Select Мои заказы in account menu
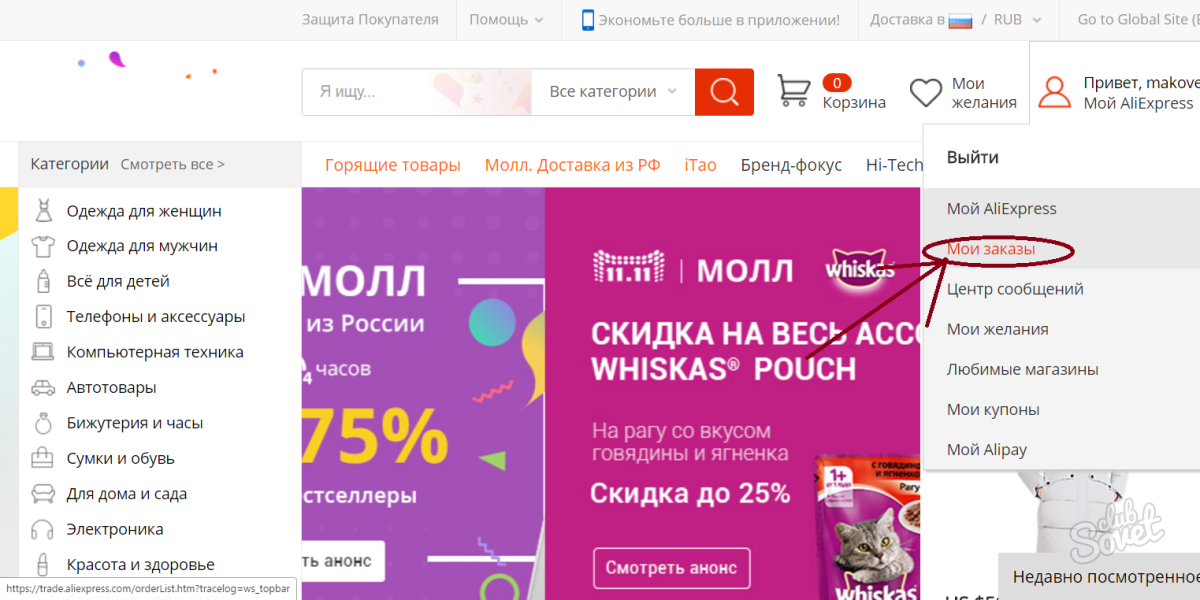Screen dimensions: 1200x600 [990, 249]
